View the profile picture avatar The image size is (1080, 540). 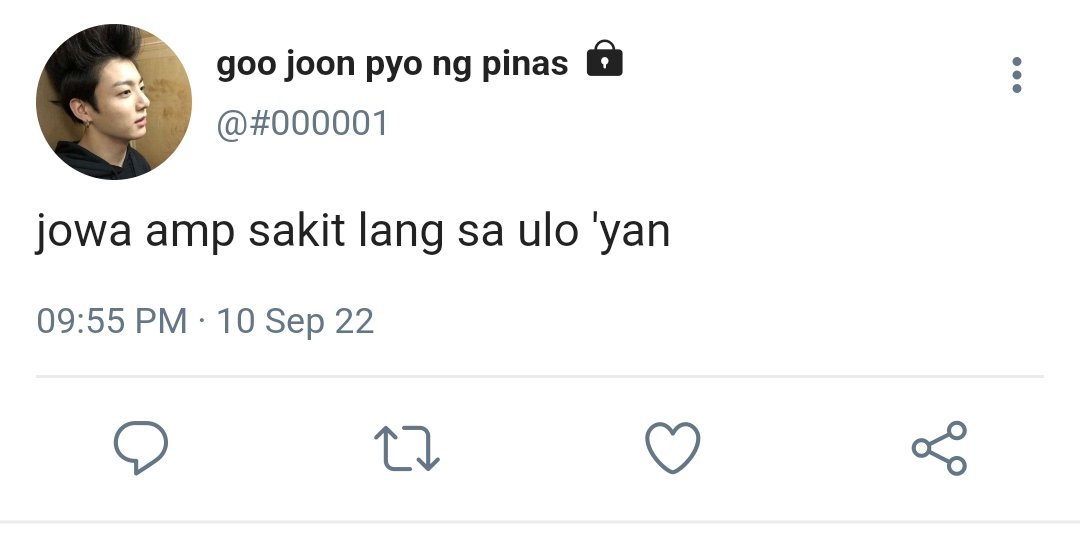click(x=114, y=102)
